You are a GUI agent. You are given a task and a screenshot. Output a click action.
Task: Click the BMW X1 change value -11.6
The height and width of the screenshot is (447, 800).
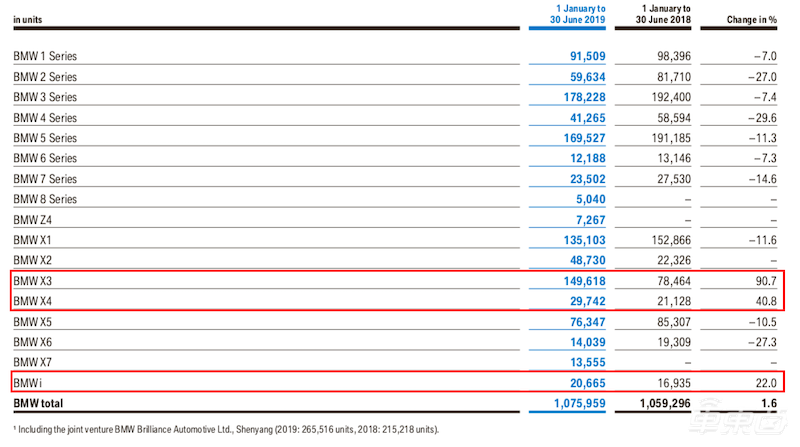764,241
